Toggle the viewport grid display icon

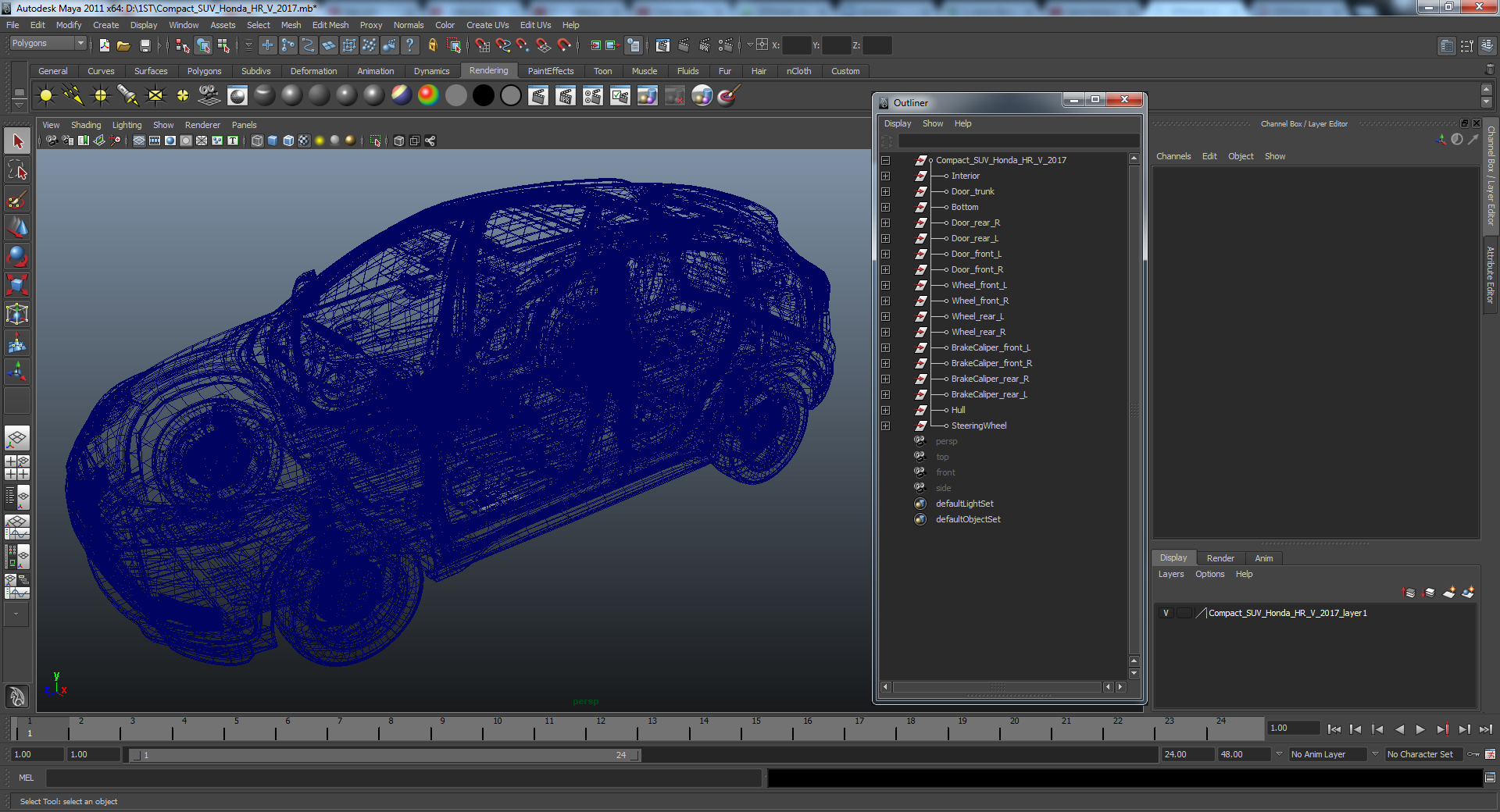click(x=139, y=141)
